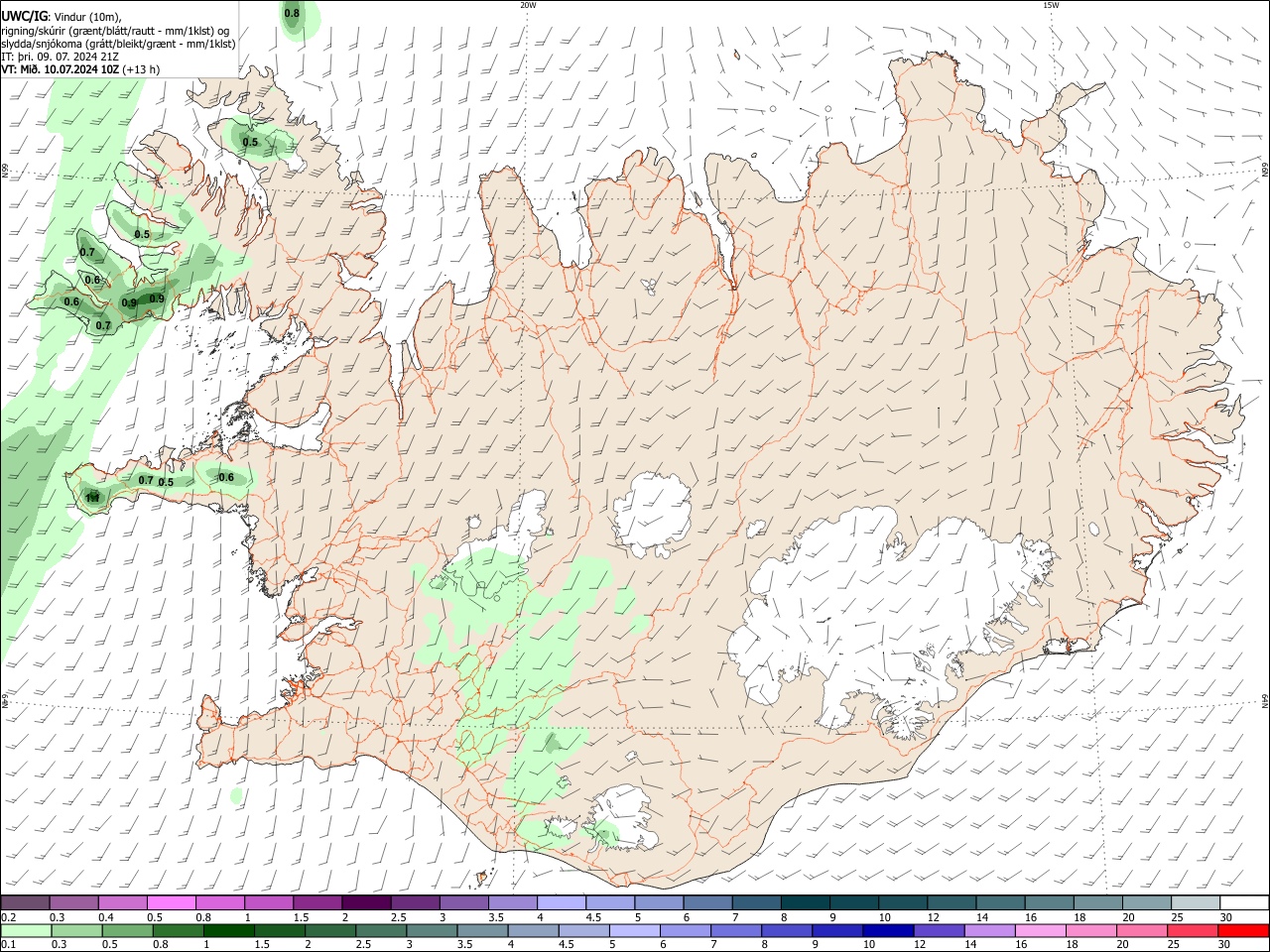Select the pale green 0.1 swatch

coord(25,930)
